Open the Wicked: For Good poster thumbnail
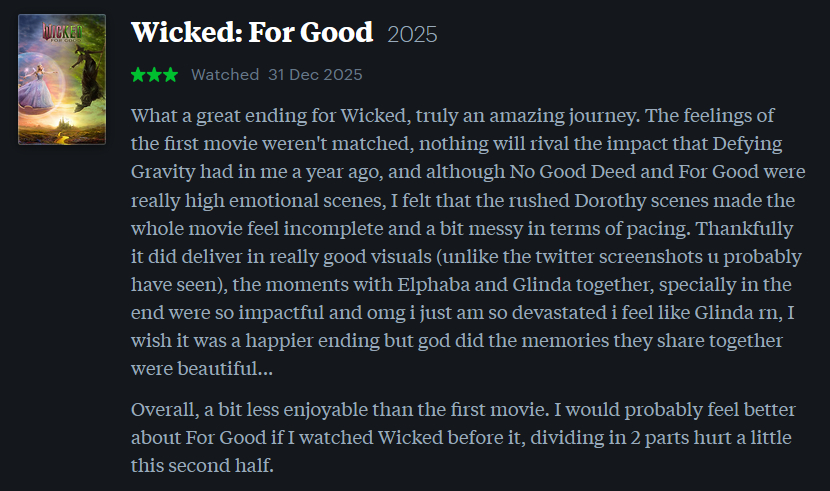Screen dimensions: 830x491 (x=62, y=79)
